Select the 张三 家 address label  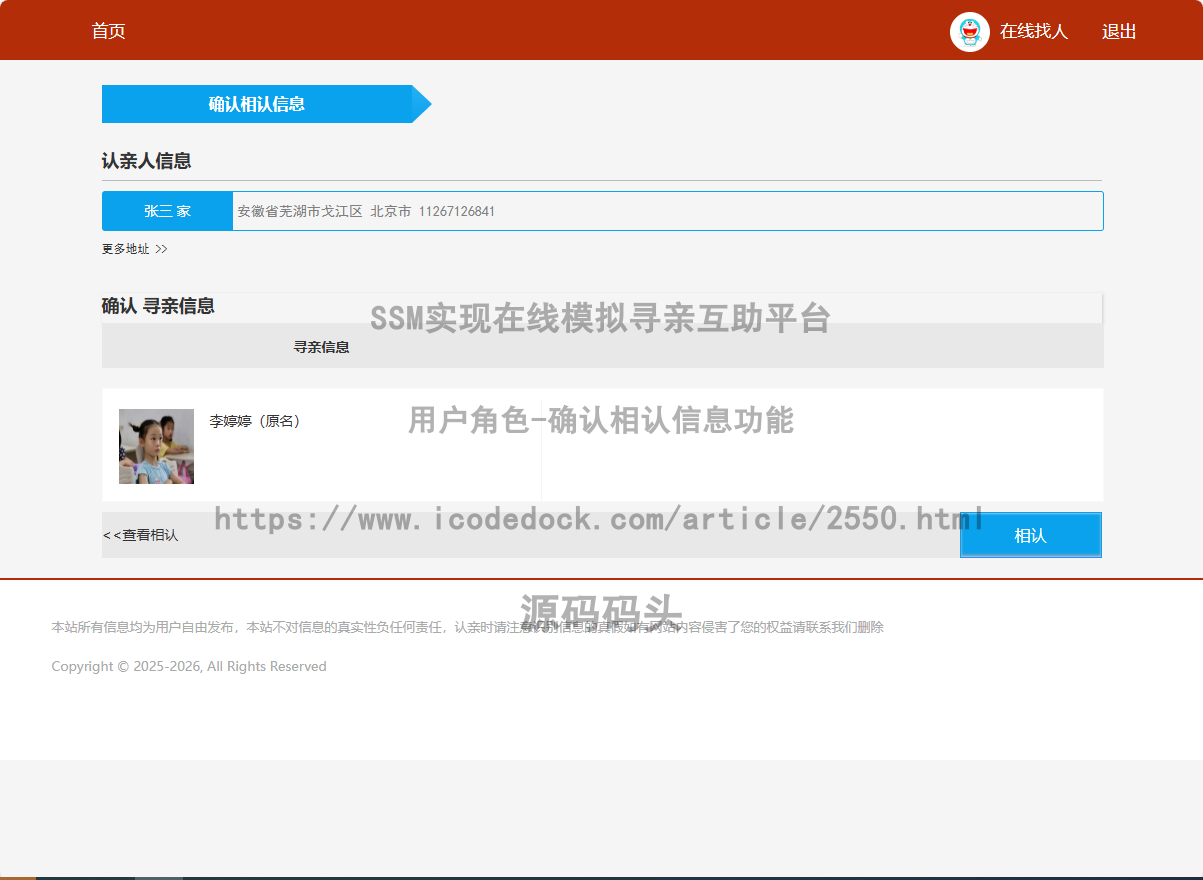167,211
